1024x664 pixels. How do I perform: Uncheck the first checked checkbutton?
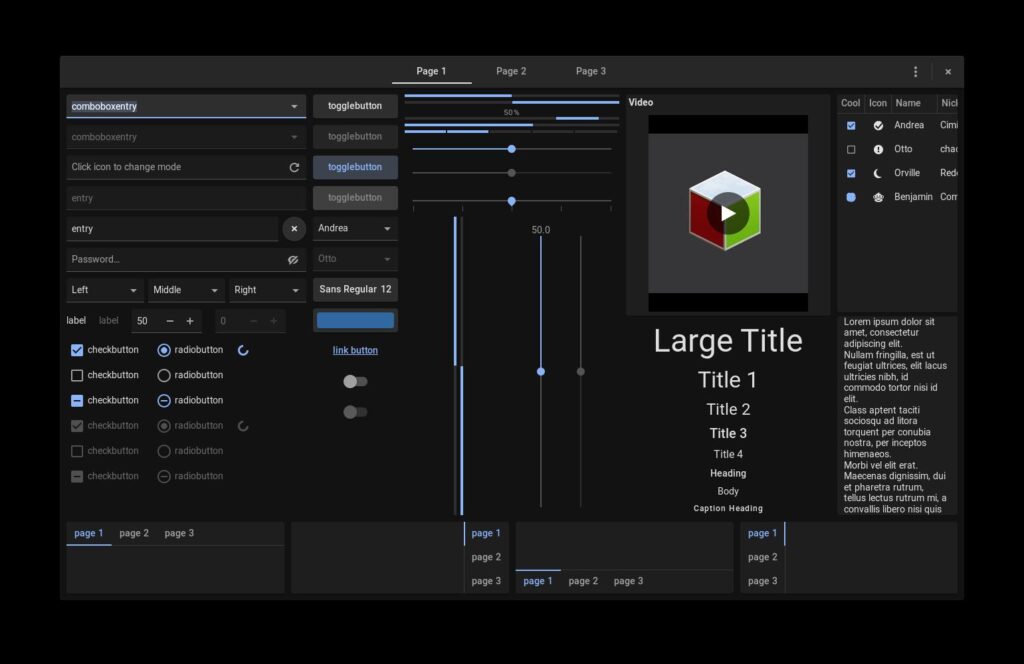(x=77, y=351)
